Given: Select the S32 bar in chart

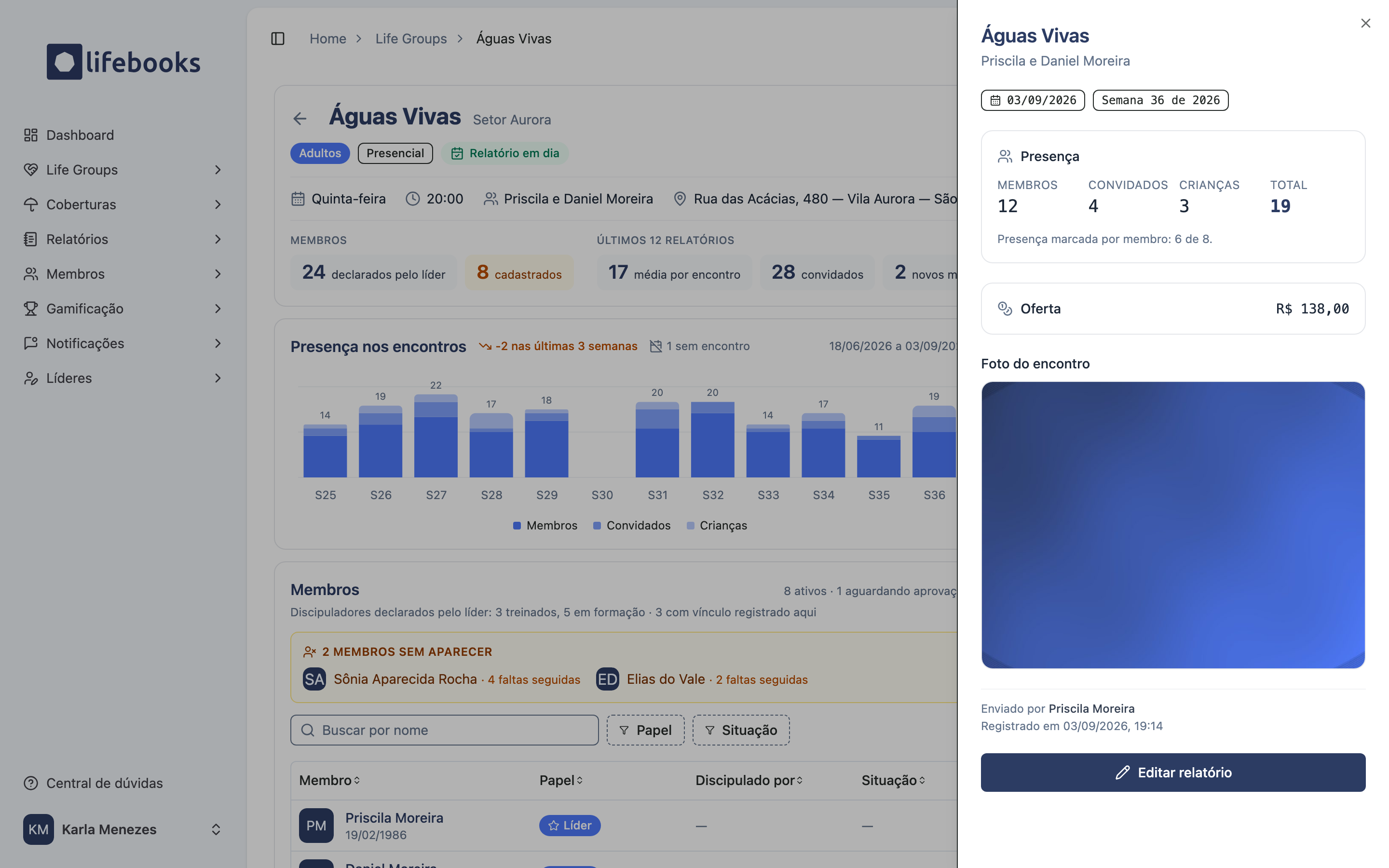Looking at the screenshot, I should (712, 439).
